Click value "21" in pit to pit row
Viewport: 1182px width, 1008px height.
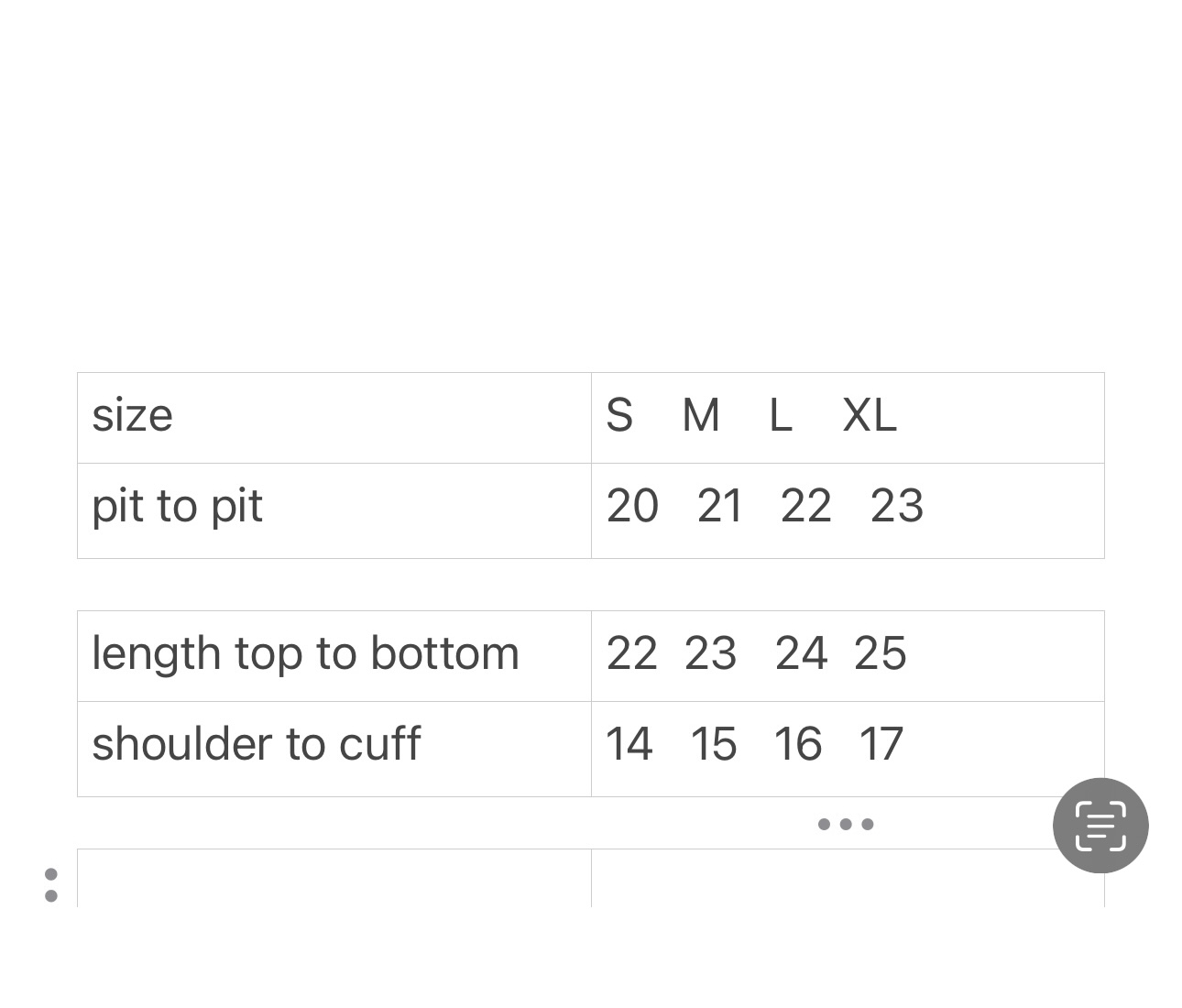[x=720, y=507]
